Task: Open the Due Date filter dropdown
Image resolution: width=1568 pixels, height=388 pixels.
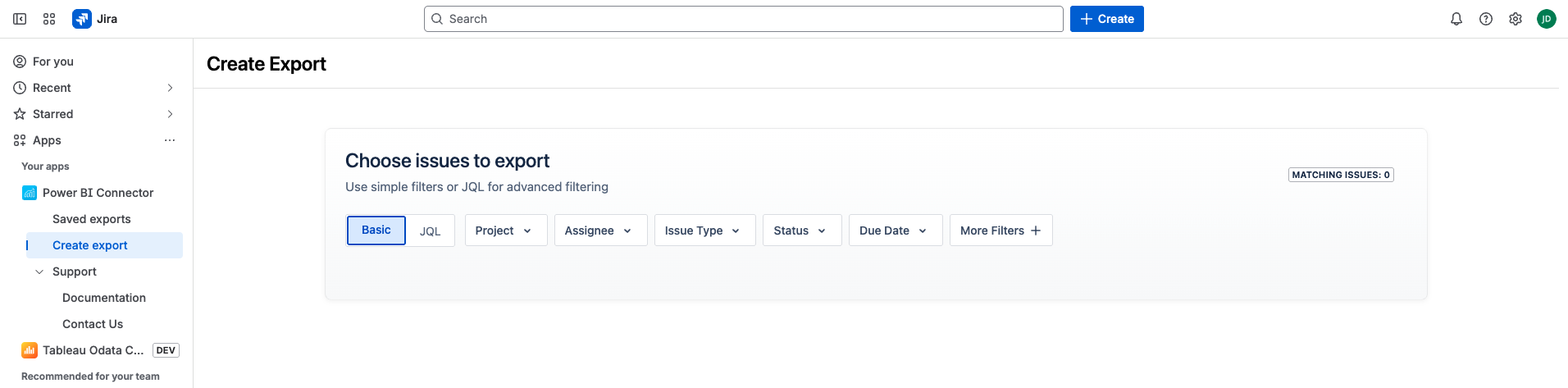Action: (896, 231)
